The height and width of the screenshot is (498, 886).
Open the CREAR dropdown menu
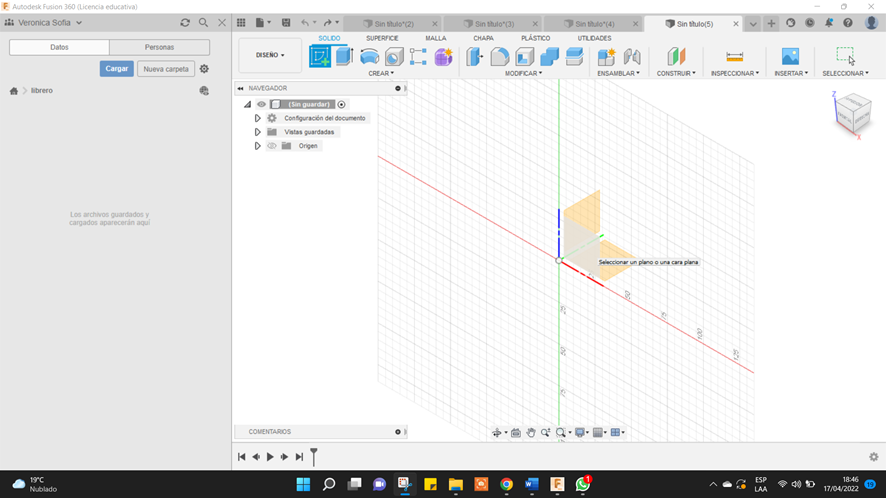(381, 73)
